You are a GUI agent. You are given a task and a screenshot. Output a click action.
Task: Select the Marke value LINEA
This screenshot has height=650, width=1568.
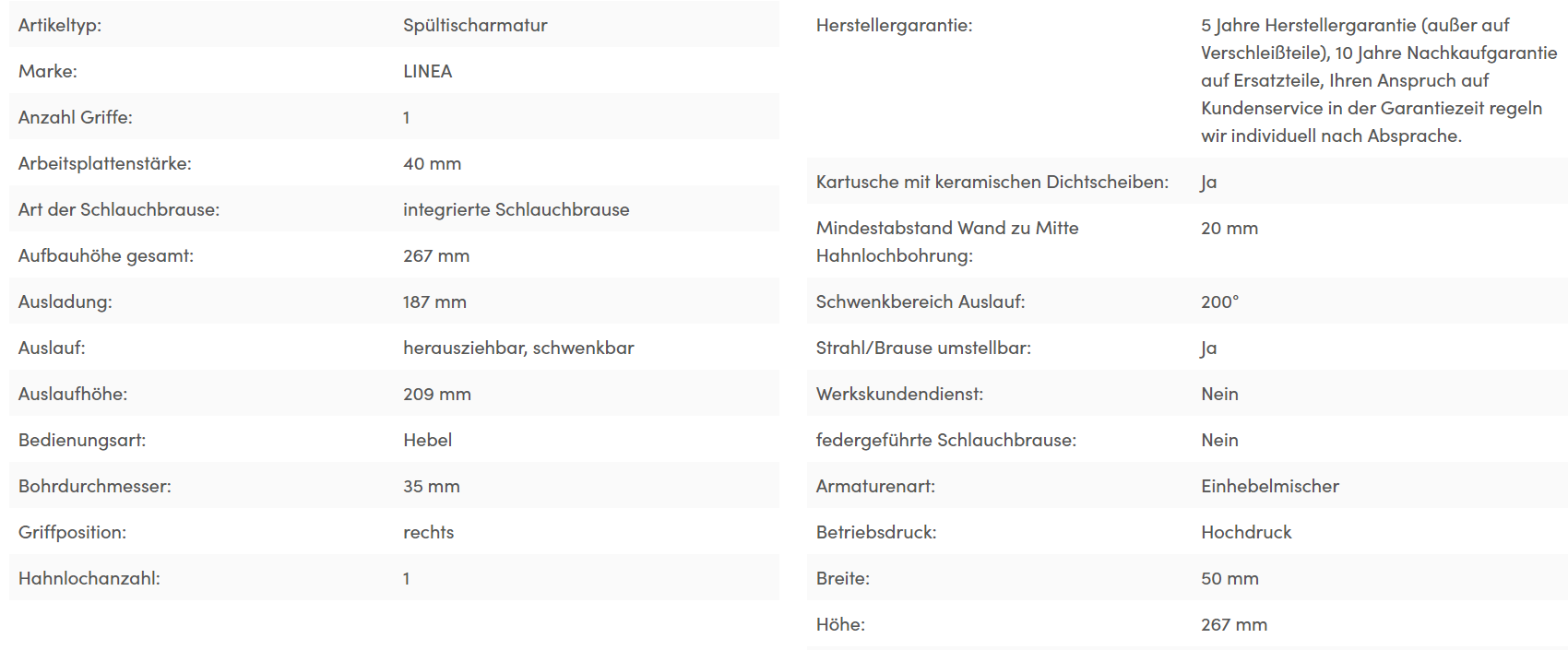[427, 71]
